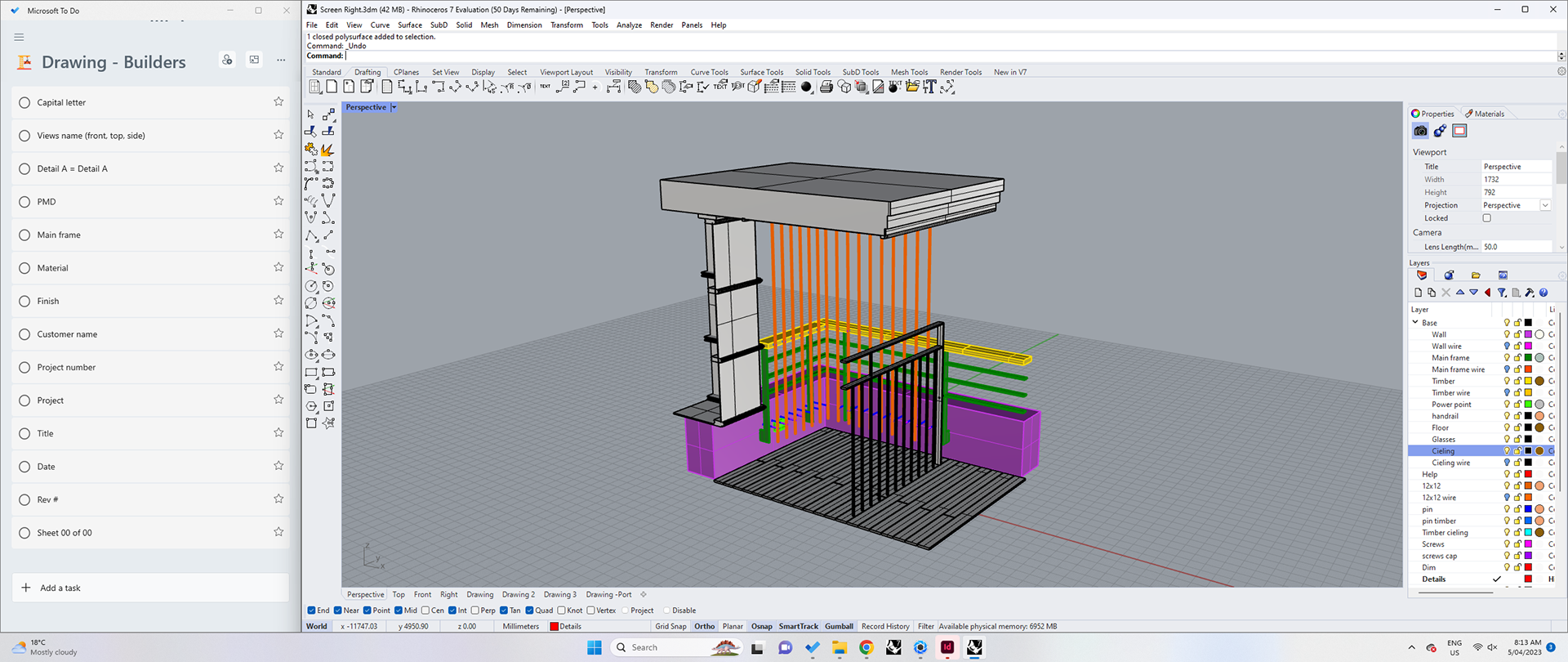Toggle the End osnap checkbox
1568x662 pixels.
(311, 611)
